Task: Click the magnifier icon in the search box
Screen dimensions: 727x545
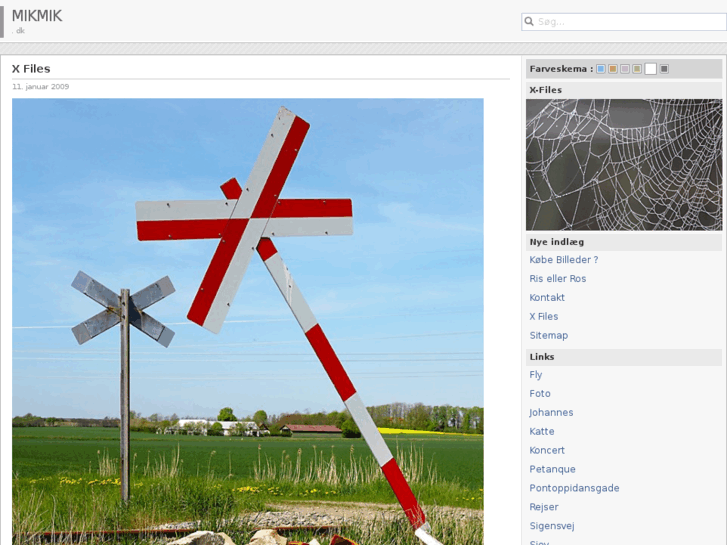Action: [529, 21]
